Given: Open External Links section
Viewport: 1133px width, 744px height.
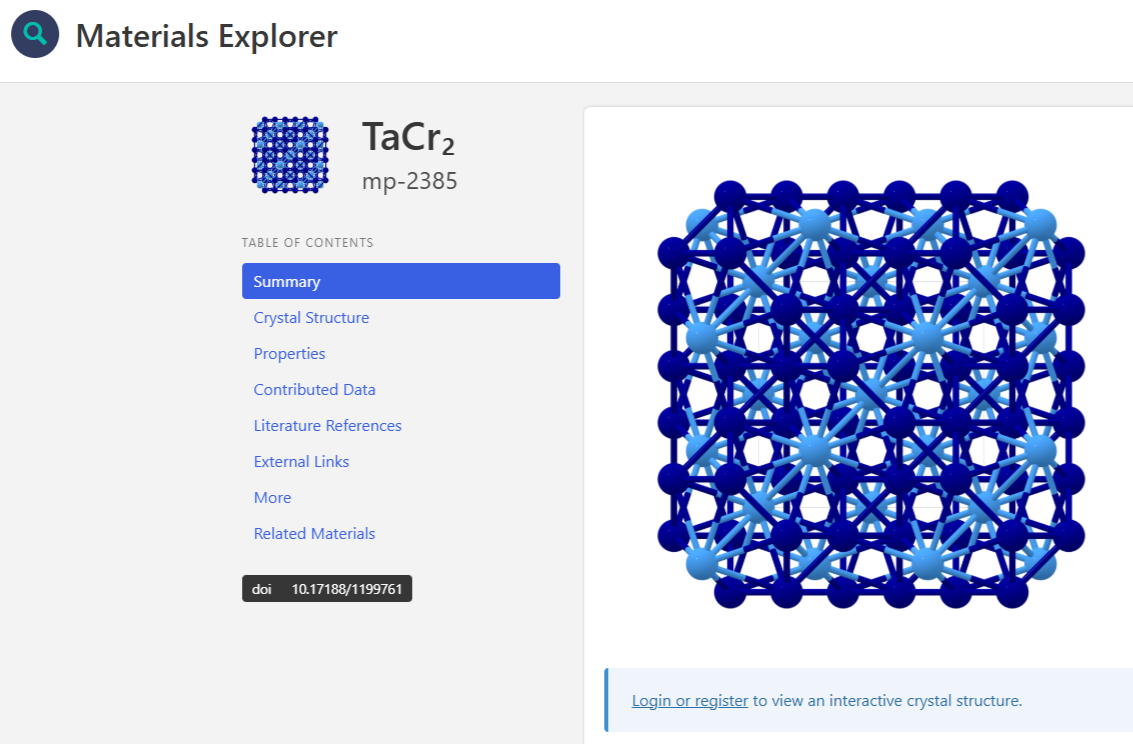Looking at the screenshot, I should pos(301,462).
